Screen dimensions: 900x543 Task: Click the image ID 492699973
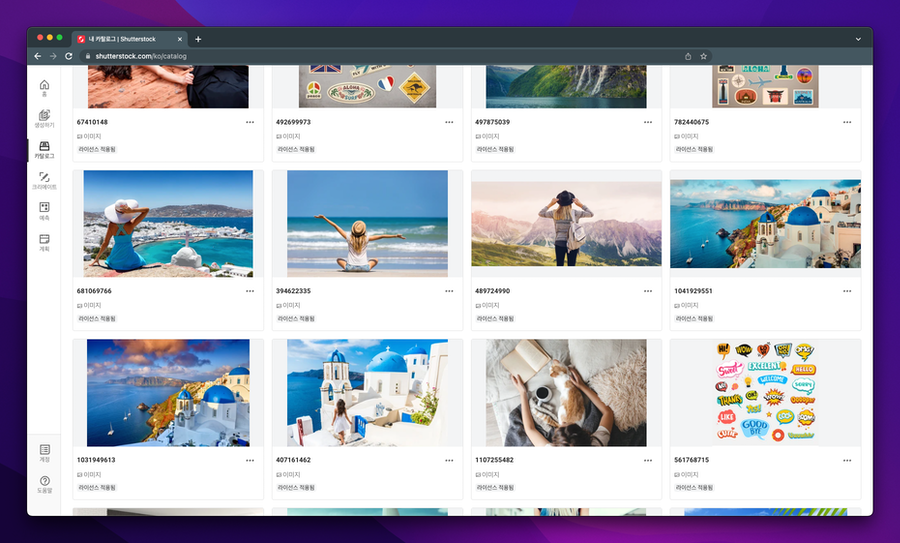coord(293,122)
